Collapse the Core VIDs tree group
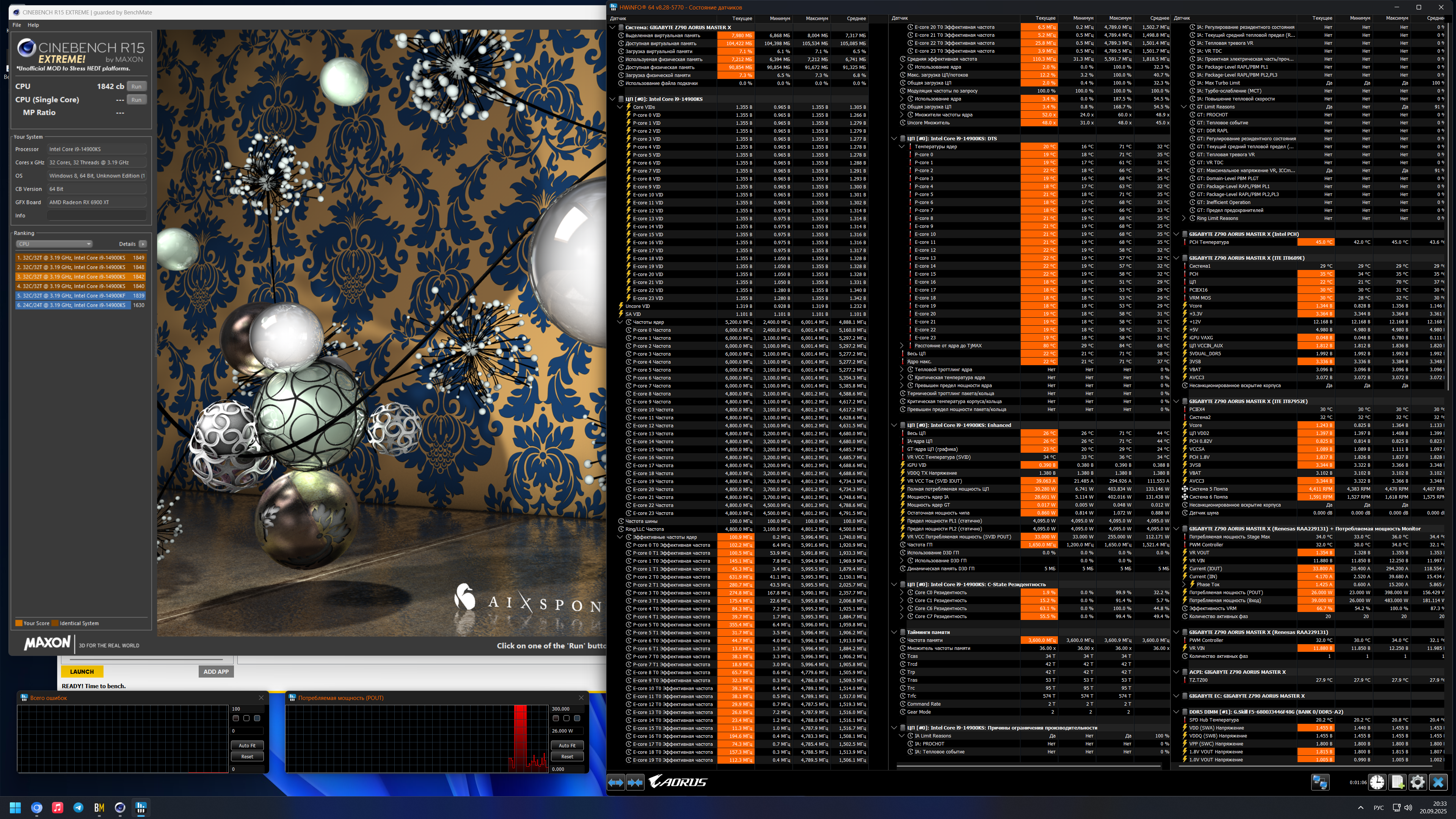The height and width of the screenshot is (819, 1456). click(620, 107)
